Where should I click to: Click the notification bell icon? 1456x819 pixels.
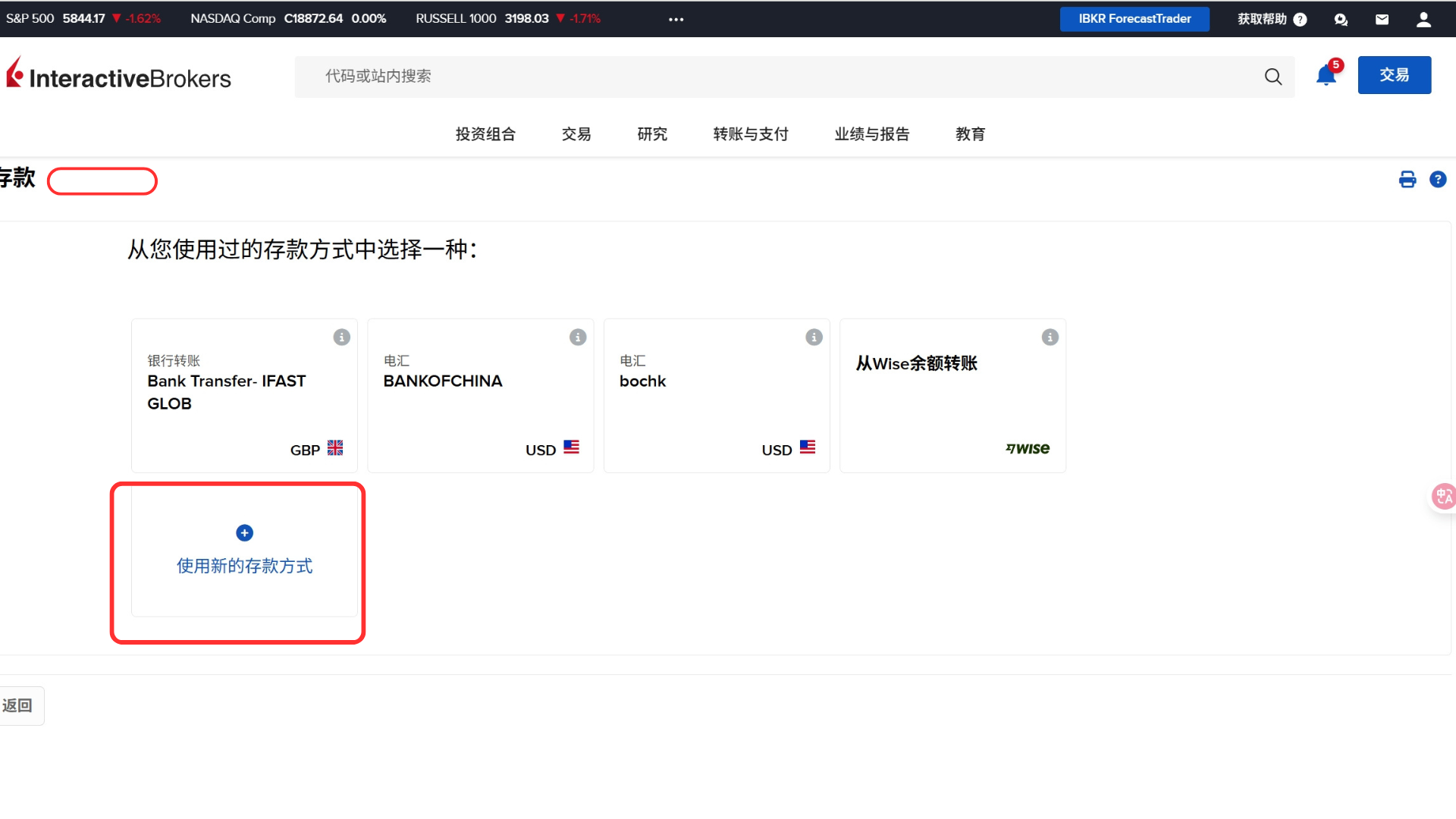coord(1326,75)
